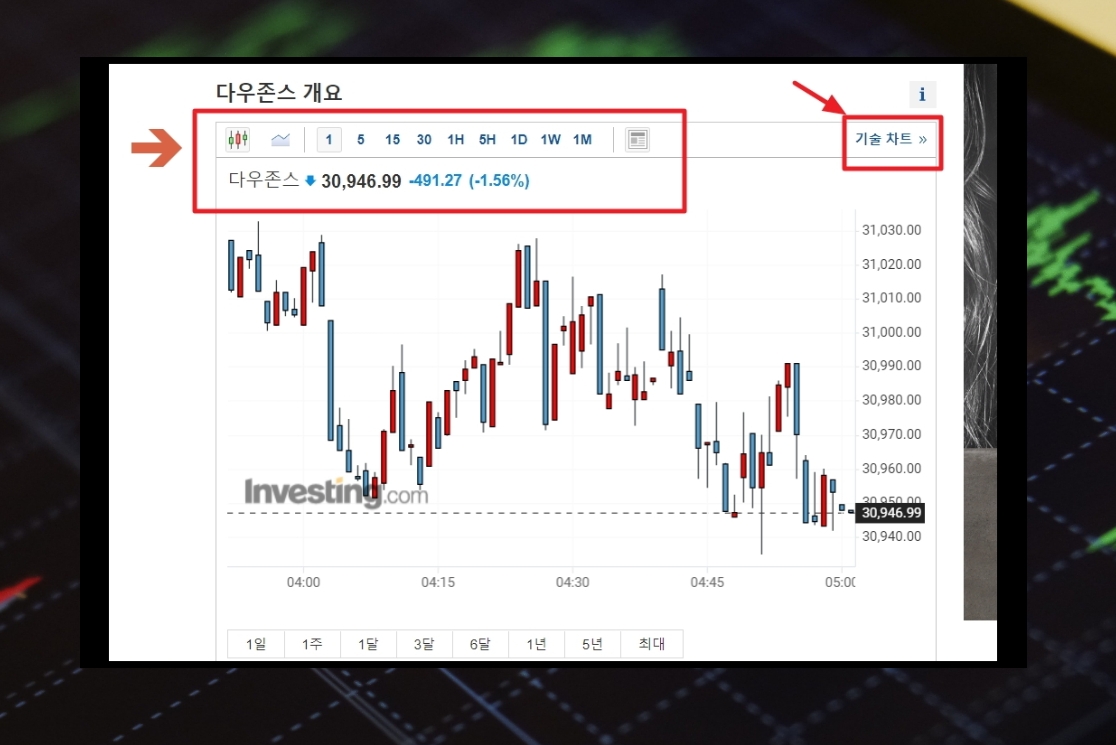Select the 1M interval
This screenshot has height=745, width=1116.
click(x=582, y=139)
